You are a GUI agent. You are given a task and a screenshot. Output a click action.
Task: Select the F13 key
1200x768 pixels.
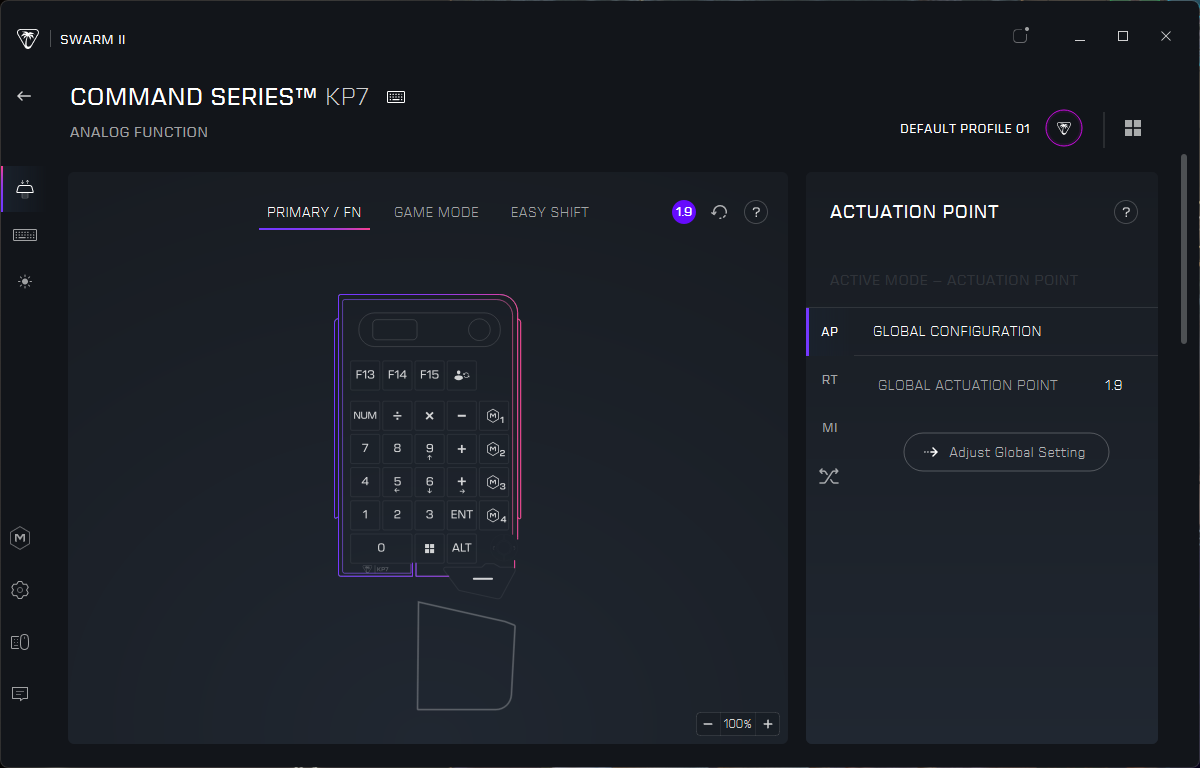point(365,375)
